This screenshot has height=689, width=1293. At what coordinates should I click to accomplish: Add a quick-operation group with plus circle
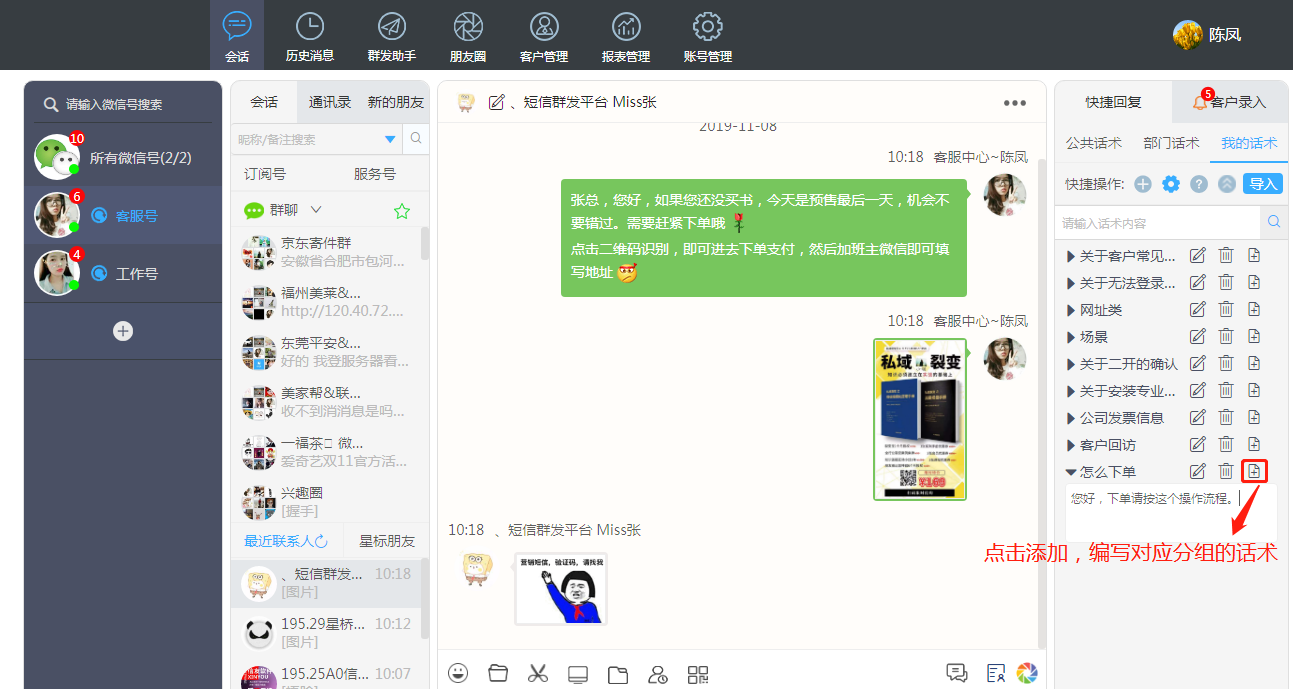[x=1143, y=184]
